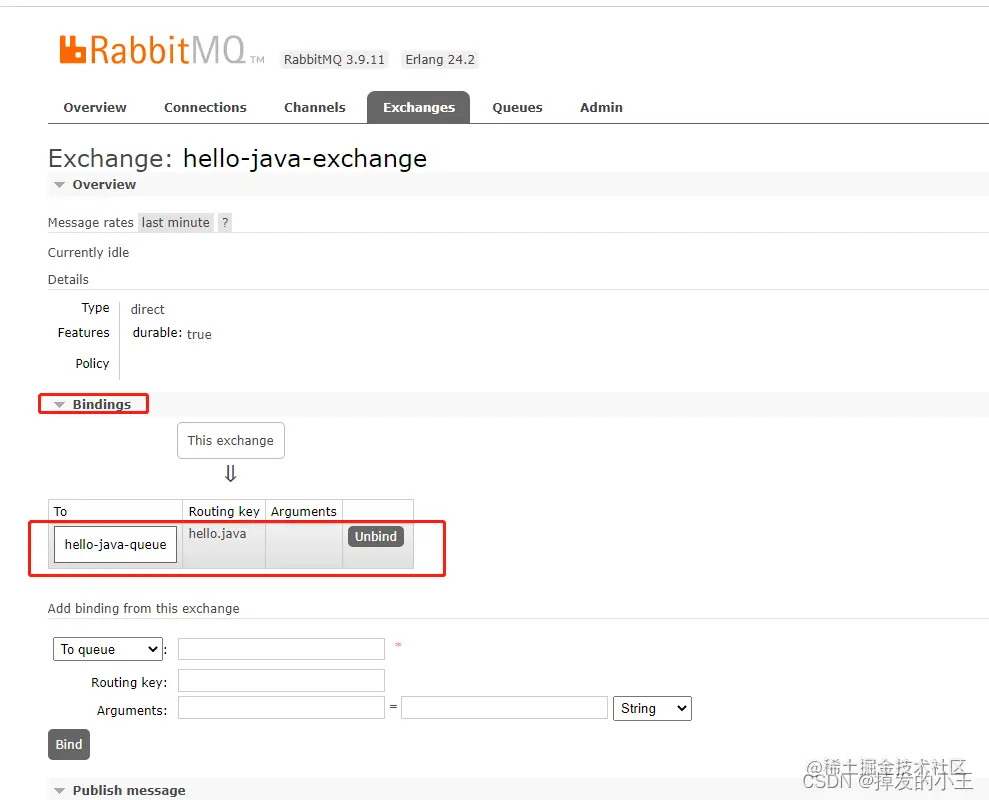Image resolution: width=989 pixels, height=800 pixels.
Task: Switch to the Connections tab
Action: point(205,107)
